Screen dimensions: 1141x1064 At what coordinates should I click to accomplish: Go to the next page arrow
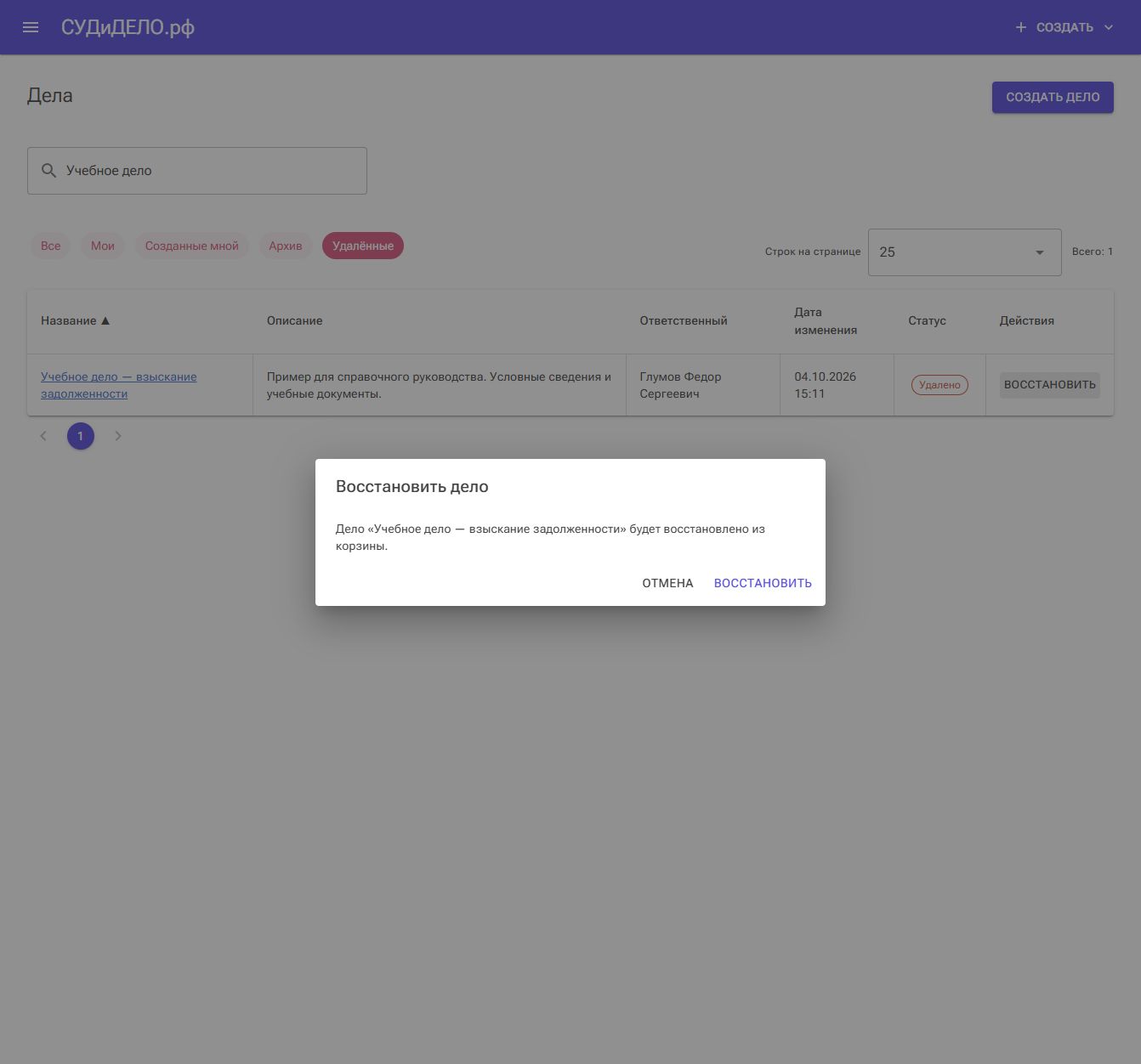[x=118, y=436]
